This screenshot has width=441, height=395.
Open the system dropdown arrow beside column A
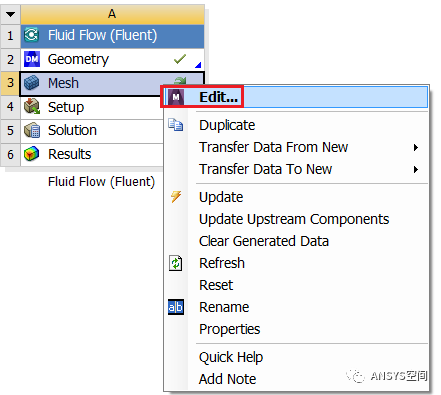(x=10, y=14)
